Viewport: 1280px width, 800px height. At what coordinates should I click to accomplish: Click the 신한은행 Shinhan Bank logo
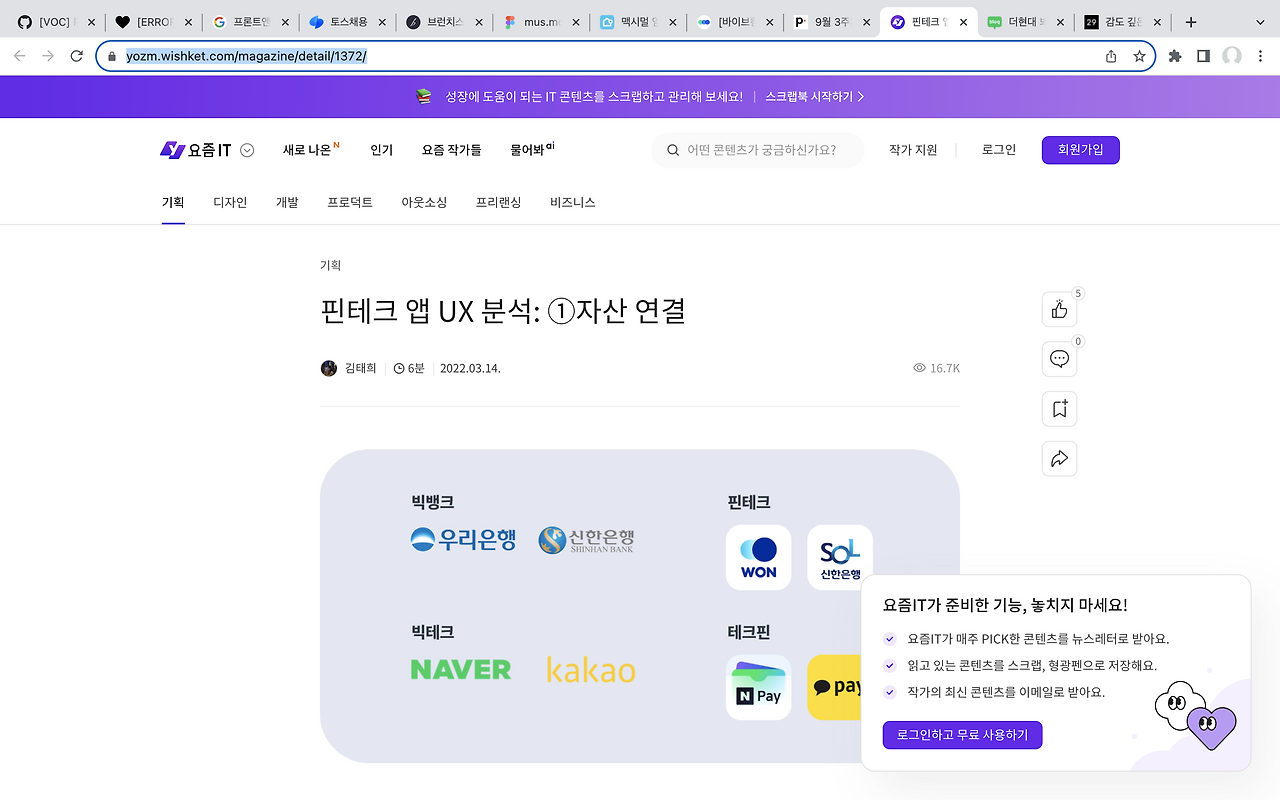pos(586,540)
